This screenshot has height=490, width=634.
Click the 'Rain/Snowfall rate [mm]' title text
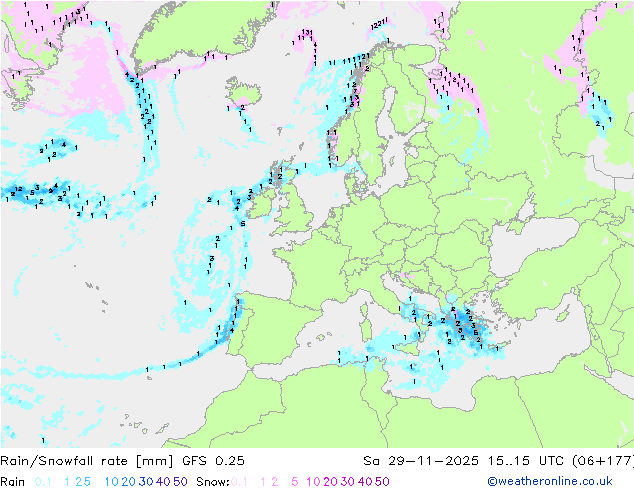87,461
